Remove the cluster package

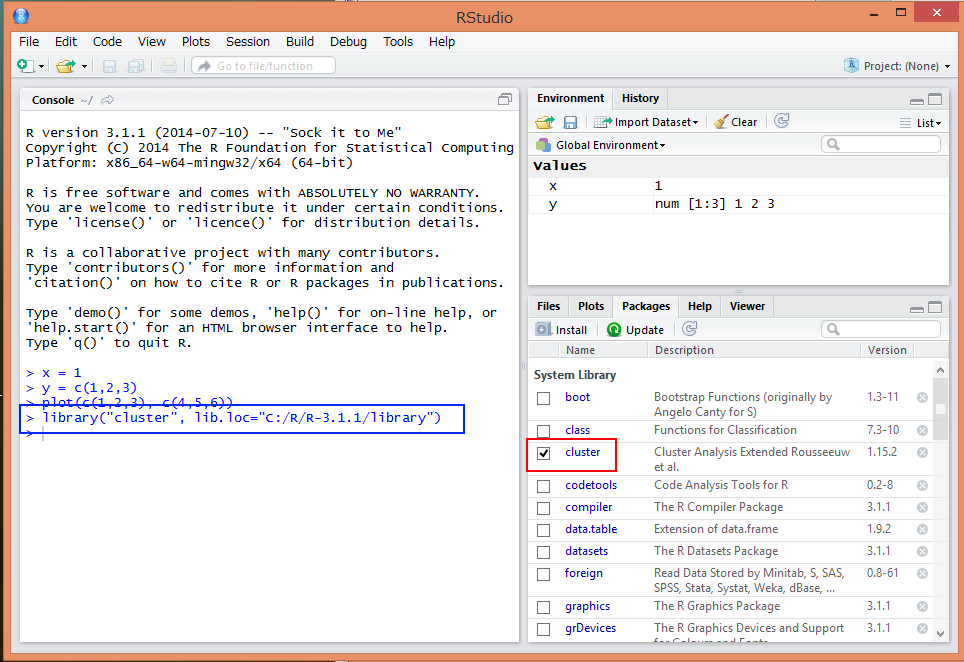922,452
